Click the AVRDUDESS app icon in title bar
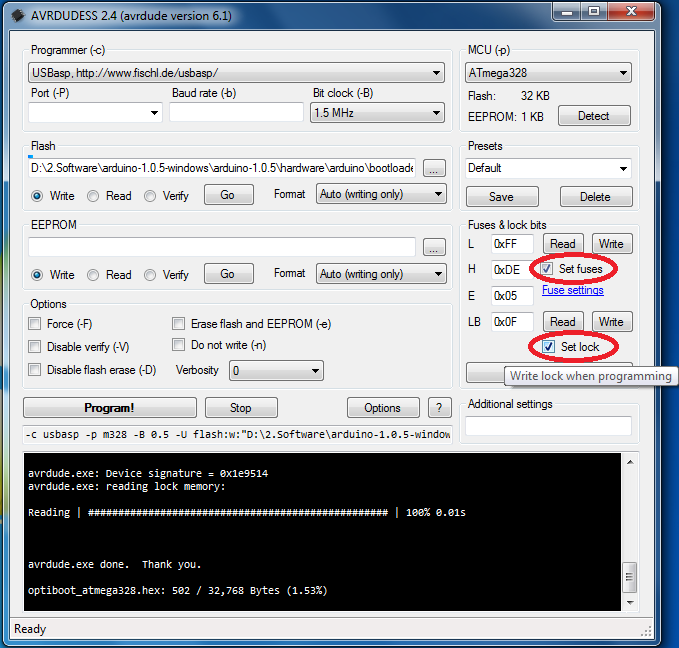The height and width of the screenshot is (648, 679). point(18,16)
